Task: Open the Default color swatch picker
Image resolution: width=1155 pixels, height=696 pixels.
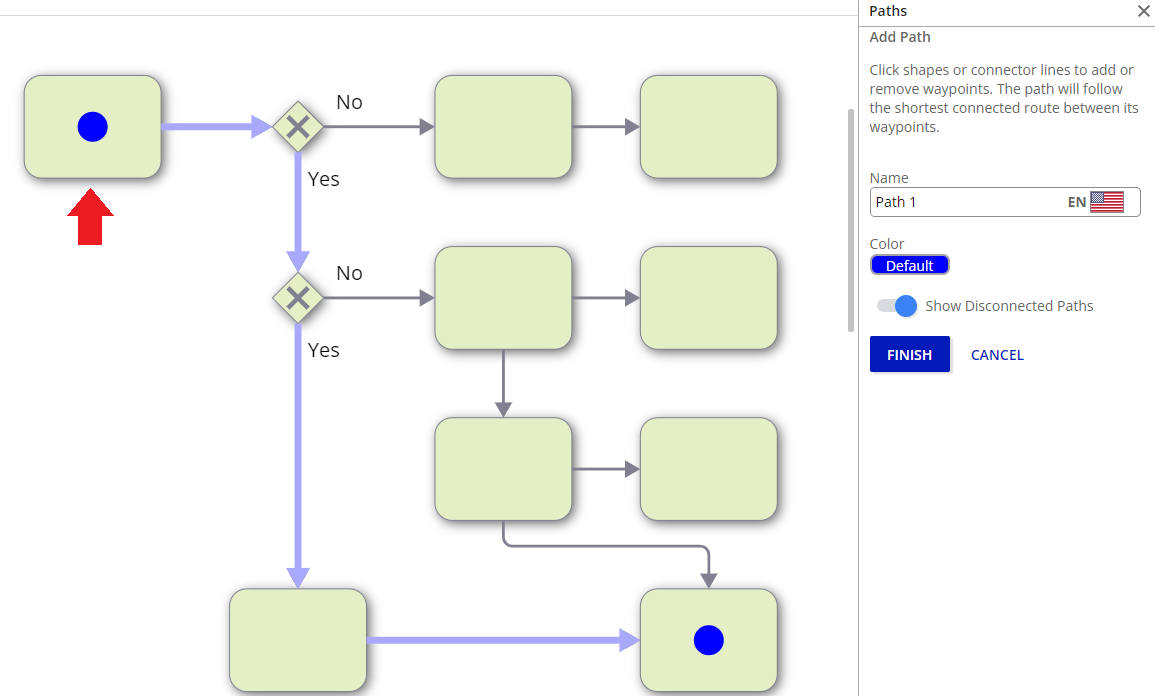Action: 909,265
